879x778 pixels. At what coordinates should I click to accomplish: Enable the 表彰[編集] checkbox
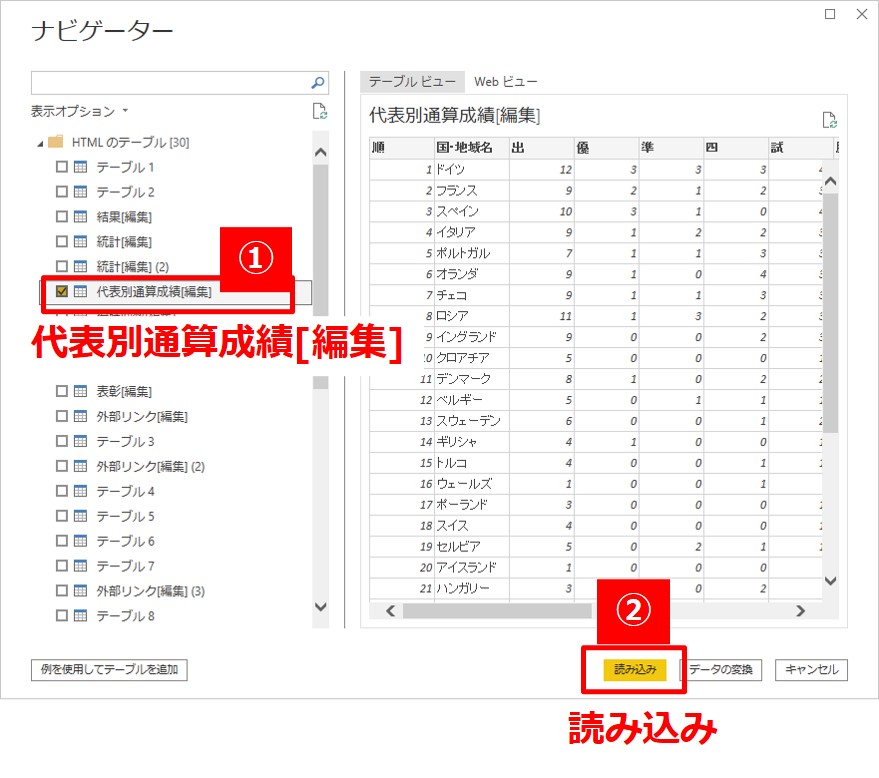pyautogui.click(x=62, y=391)
